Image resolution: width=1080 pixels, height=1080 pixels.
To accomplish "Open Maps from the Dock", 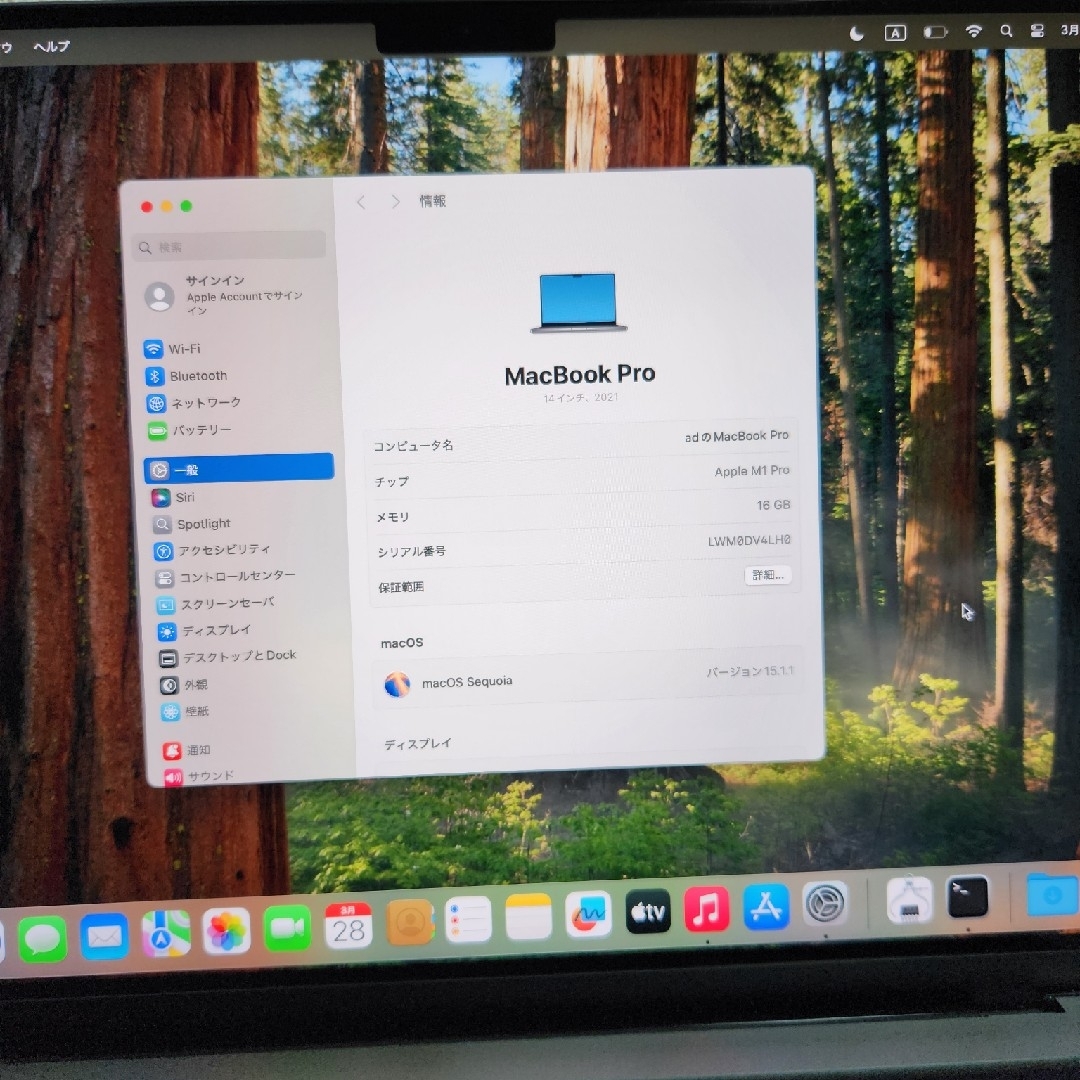I will click(x=165, y=934).
